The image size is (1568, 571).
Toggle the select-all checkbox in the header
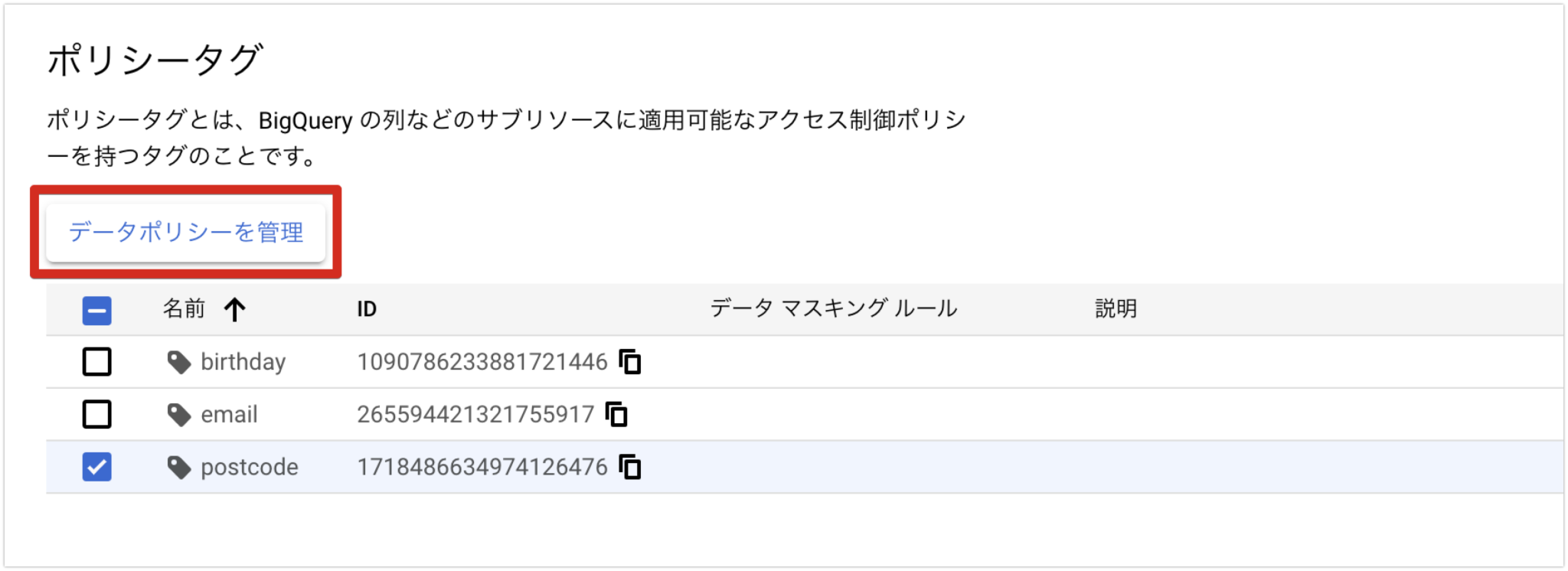96,308
